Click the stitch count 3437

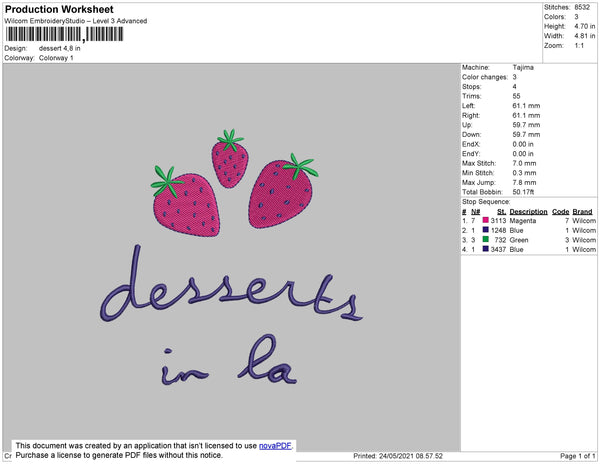coord(498,249)
